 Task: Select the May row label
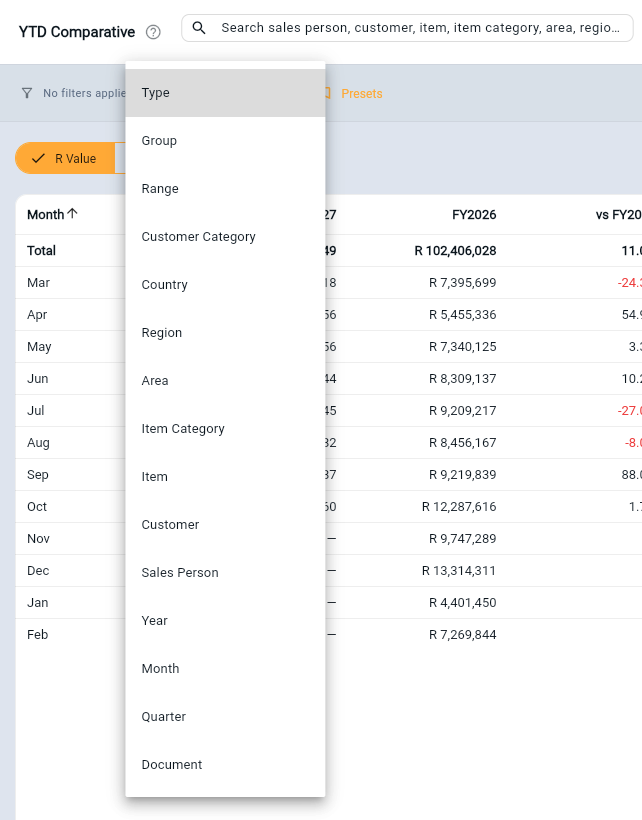click(39, 347)
